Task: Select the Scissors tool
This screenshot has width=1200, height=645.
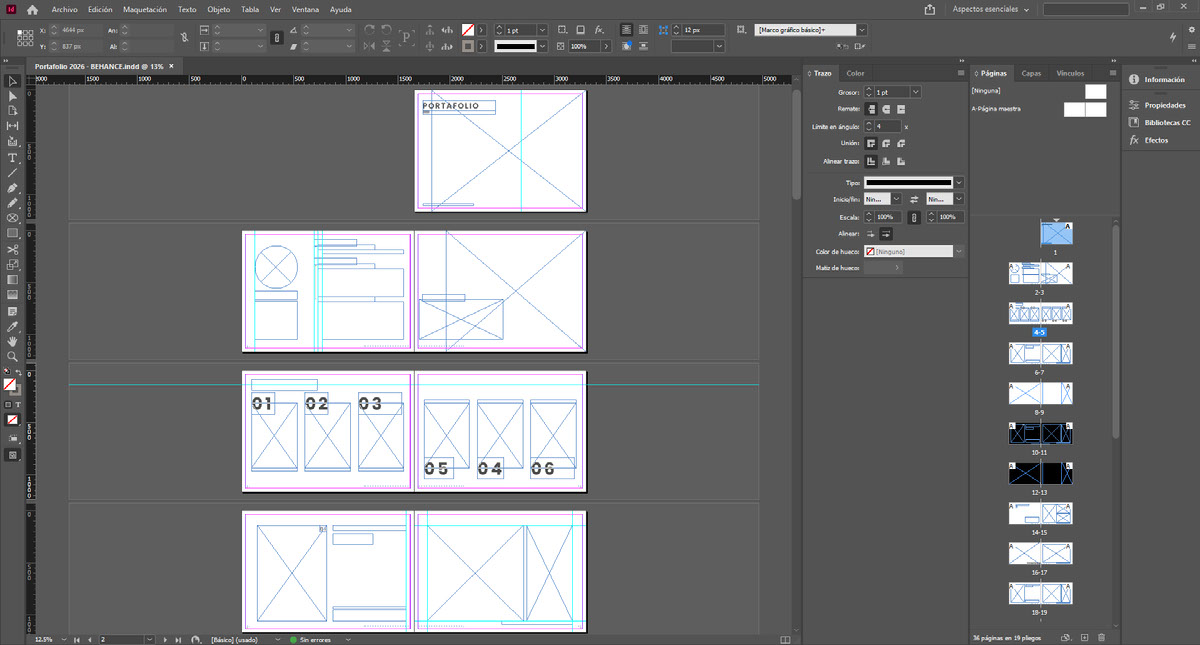Action: 13,250
